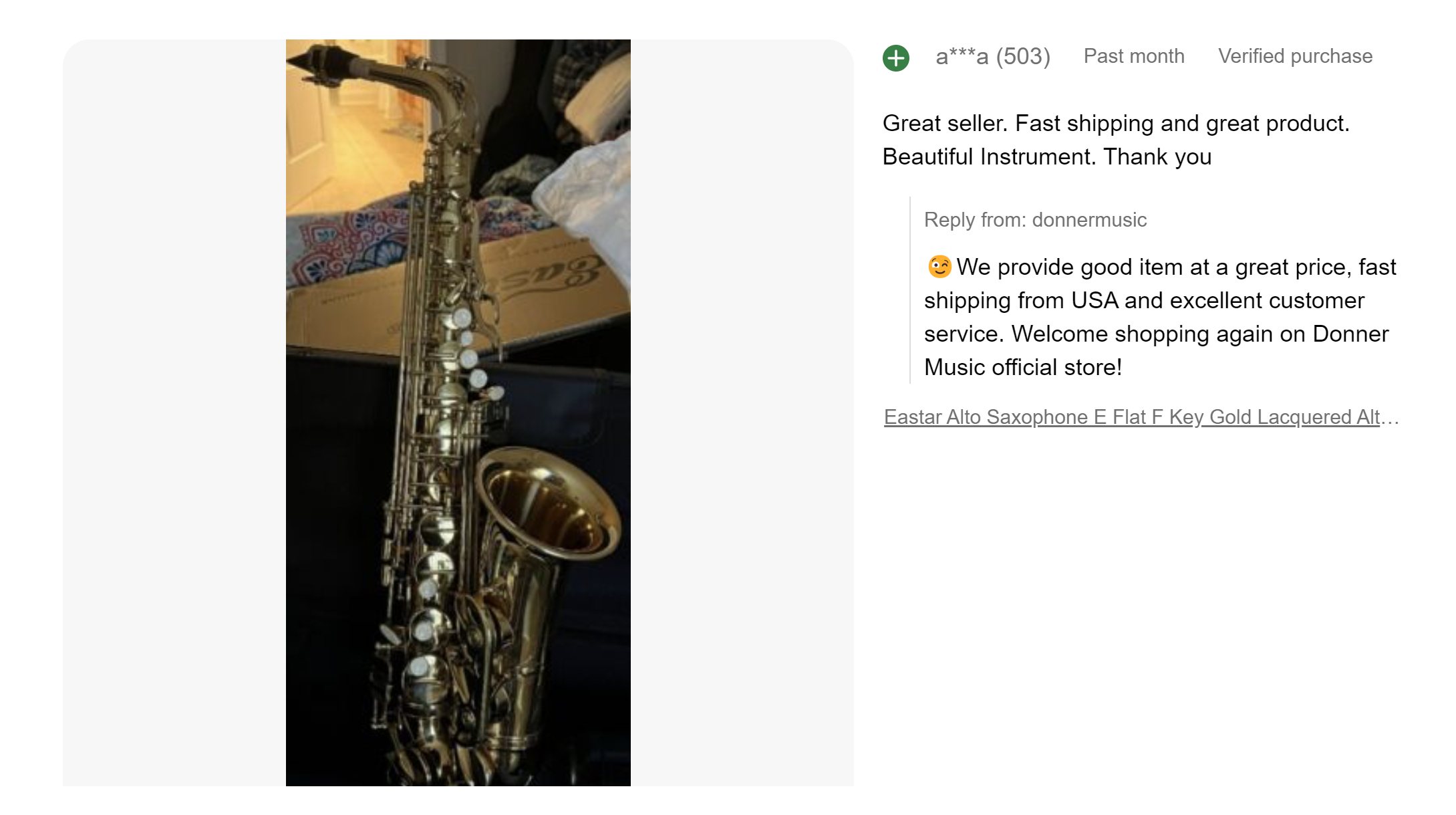Click the vertical divider beside seller reply

(910, 290)
